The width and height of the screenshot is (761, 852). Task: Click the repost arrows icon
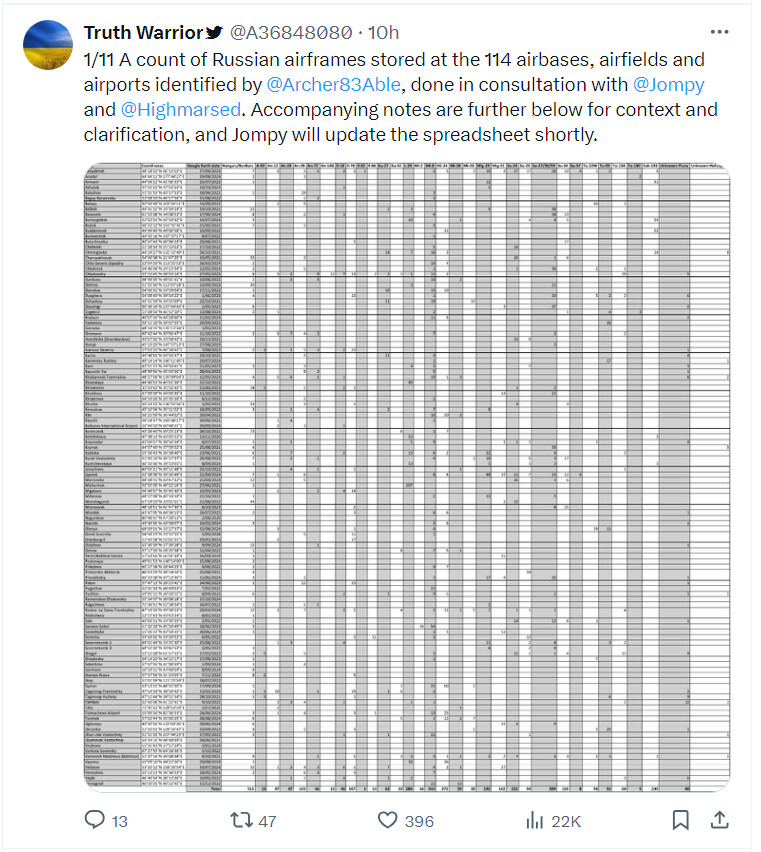point(240,820)
